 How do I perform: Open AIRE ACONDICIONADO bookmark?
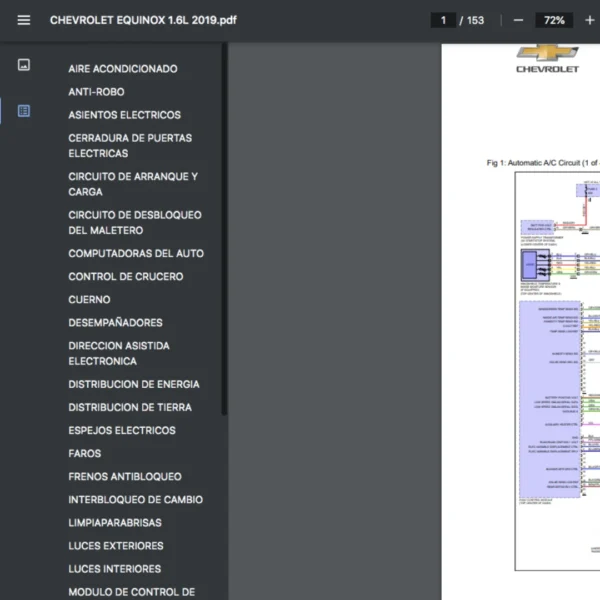(x=123, y=69)
